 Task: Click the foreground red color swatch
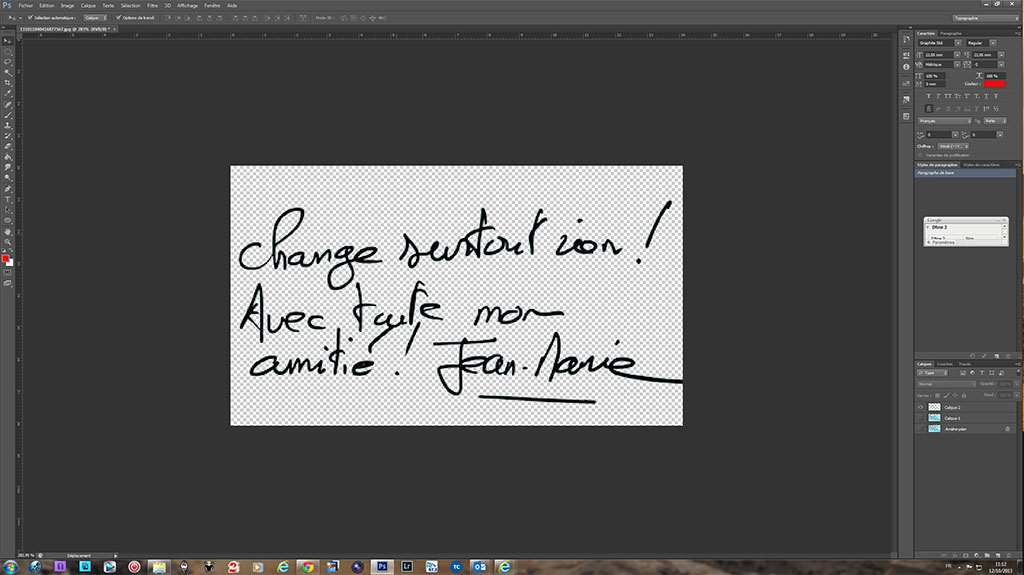coord(5,258)
